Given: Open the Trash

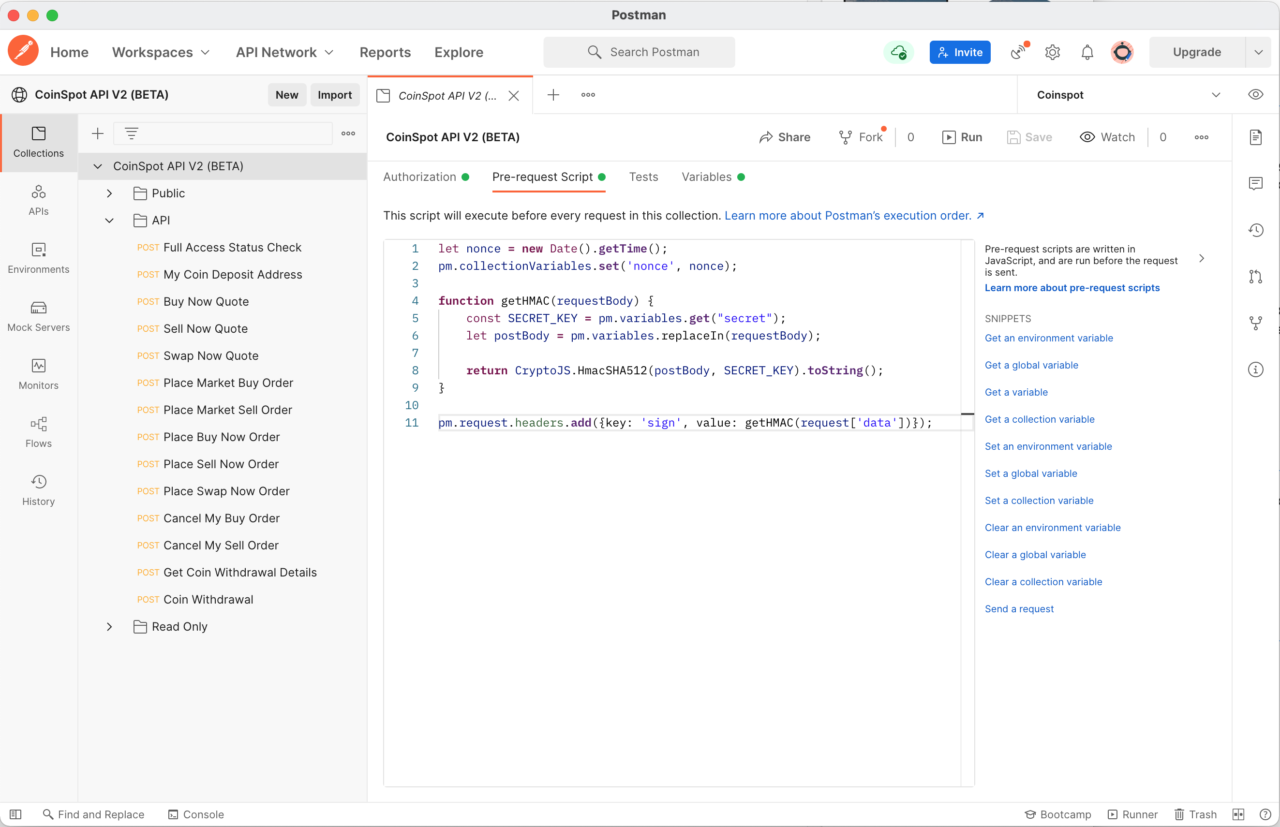Looking at the screenshot, I should pyautogui.click(x=1196, y=814).
